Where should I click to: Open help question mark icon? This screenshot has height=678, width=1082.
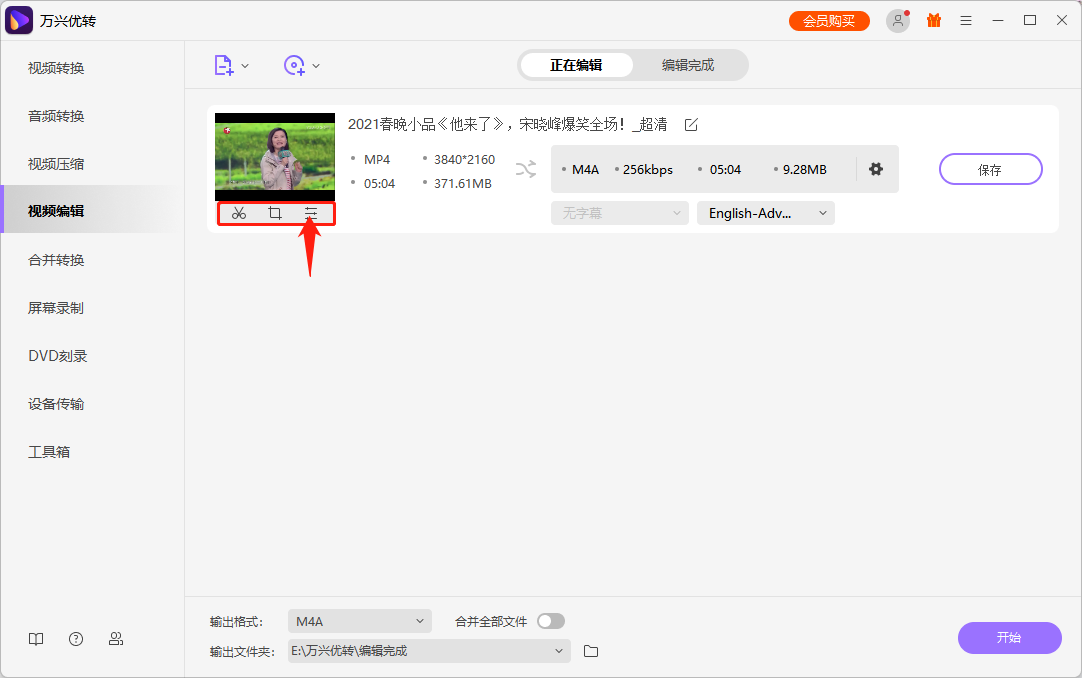76,639
